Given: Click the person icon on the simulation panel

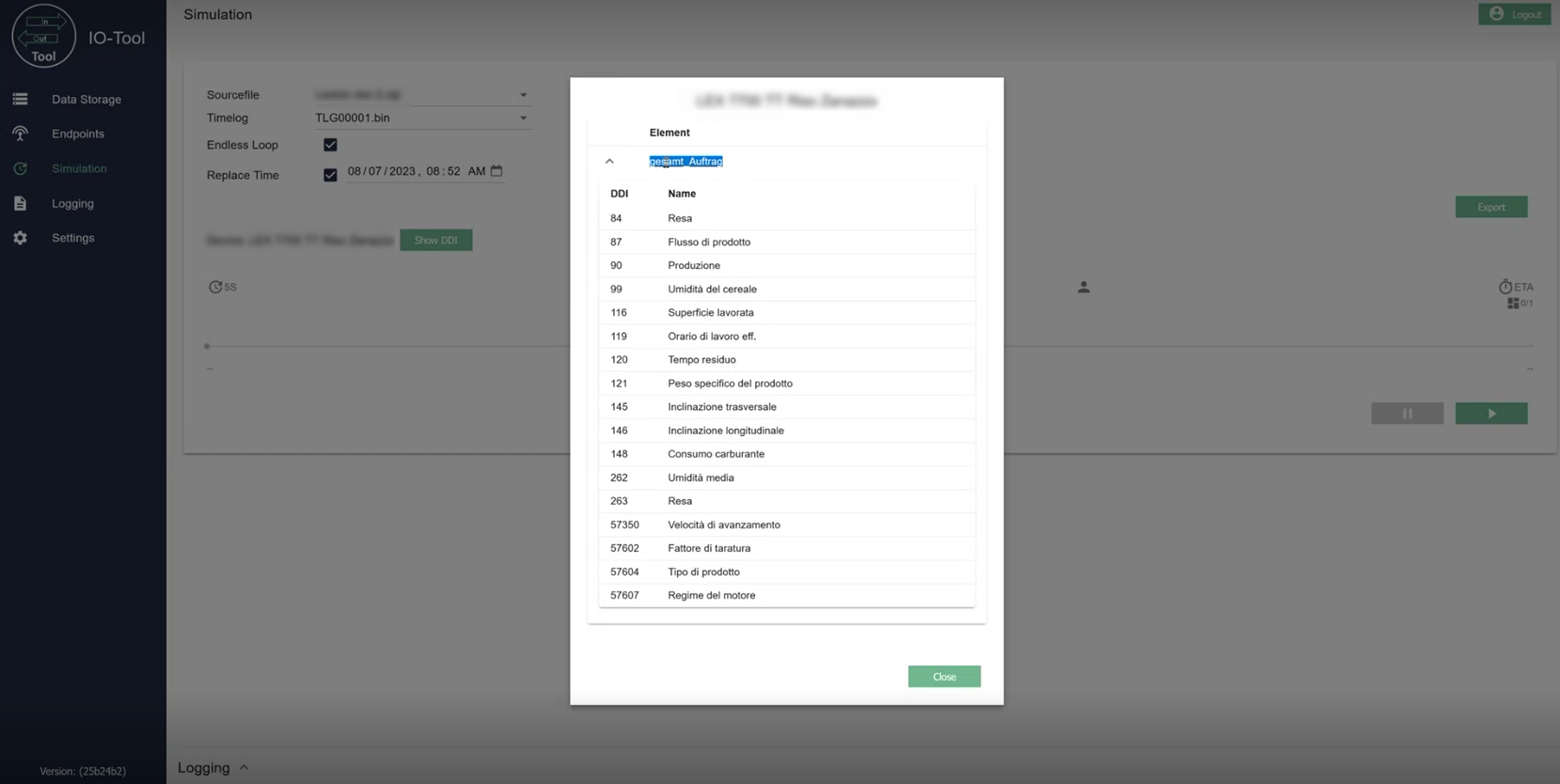Looking at the screenshot, I should [1083, 287].
